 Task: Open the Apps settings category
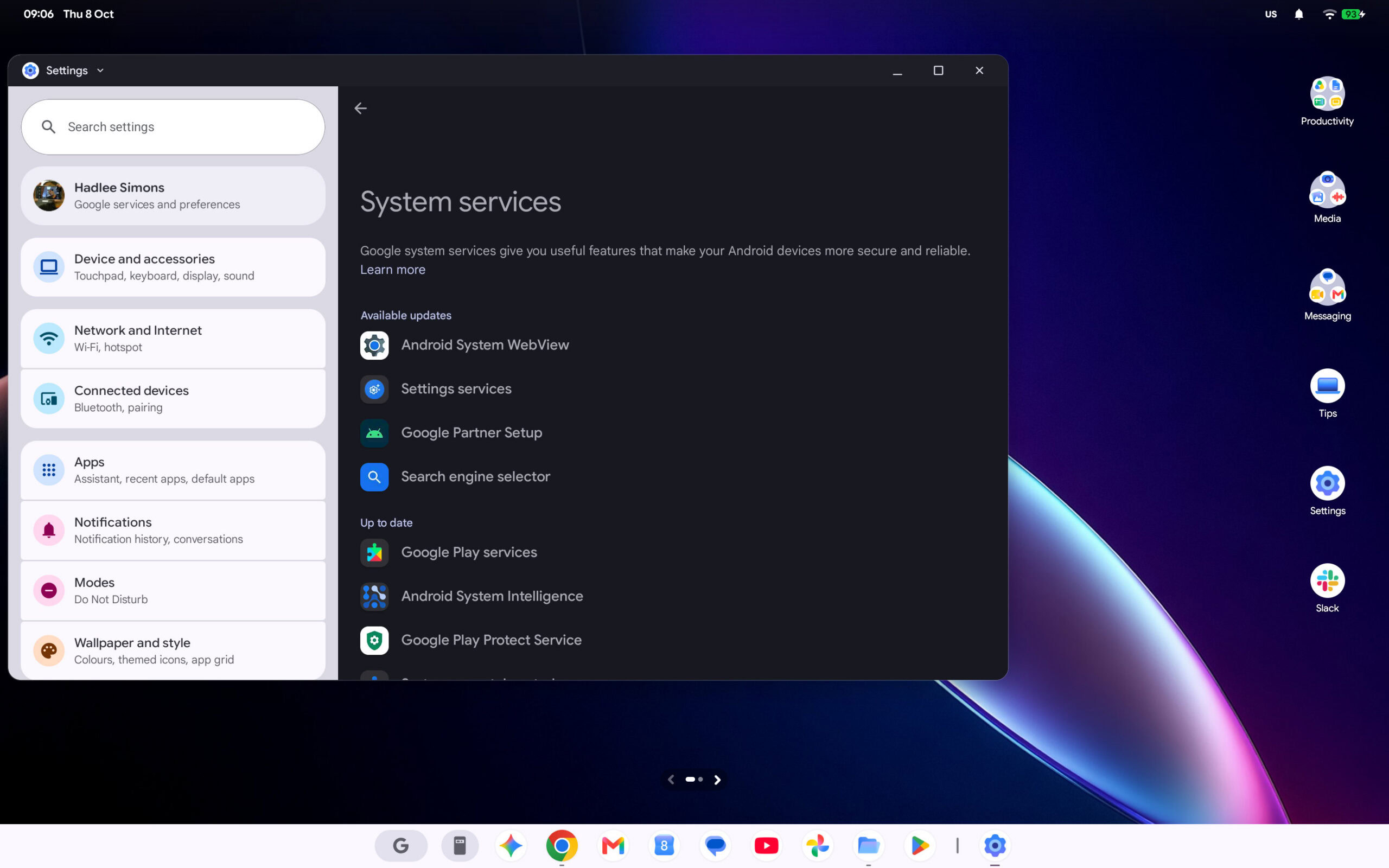coord(173,470)
